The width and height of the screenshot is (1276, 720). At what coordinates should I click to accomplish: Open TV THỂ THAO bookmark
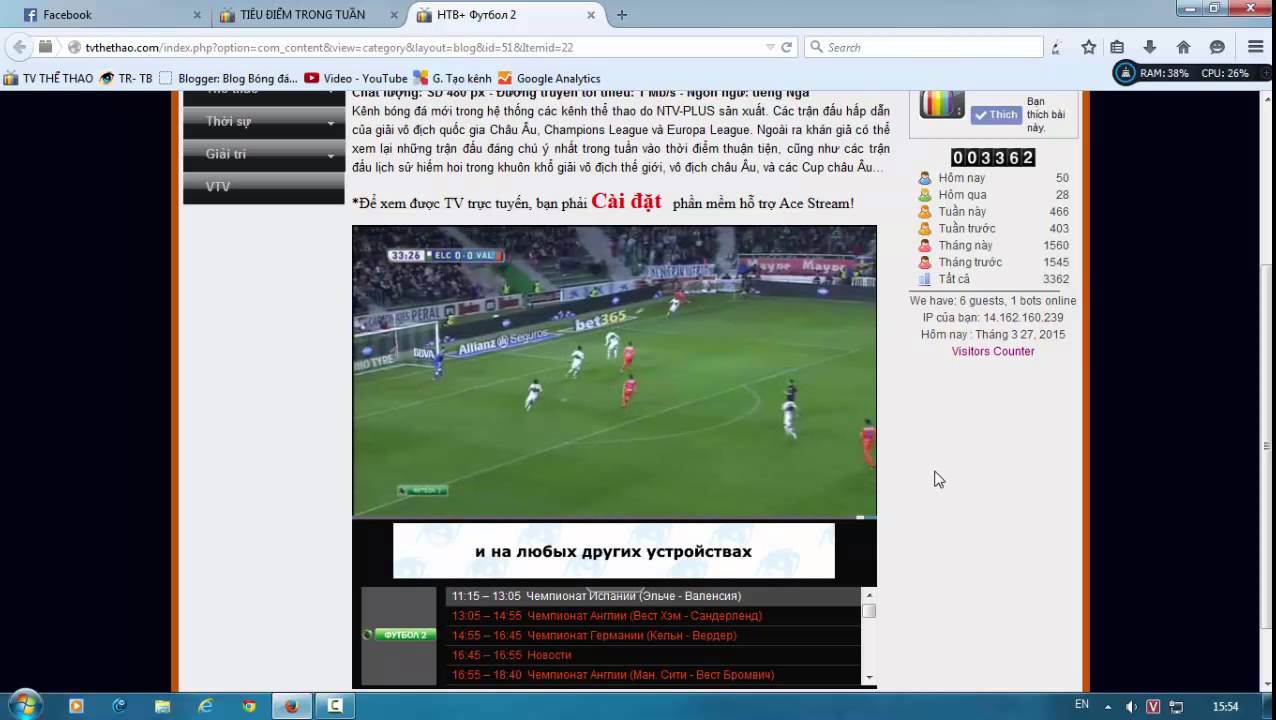pos(48,78)
